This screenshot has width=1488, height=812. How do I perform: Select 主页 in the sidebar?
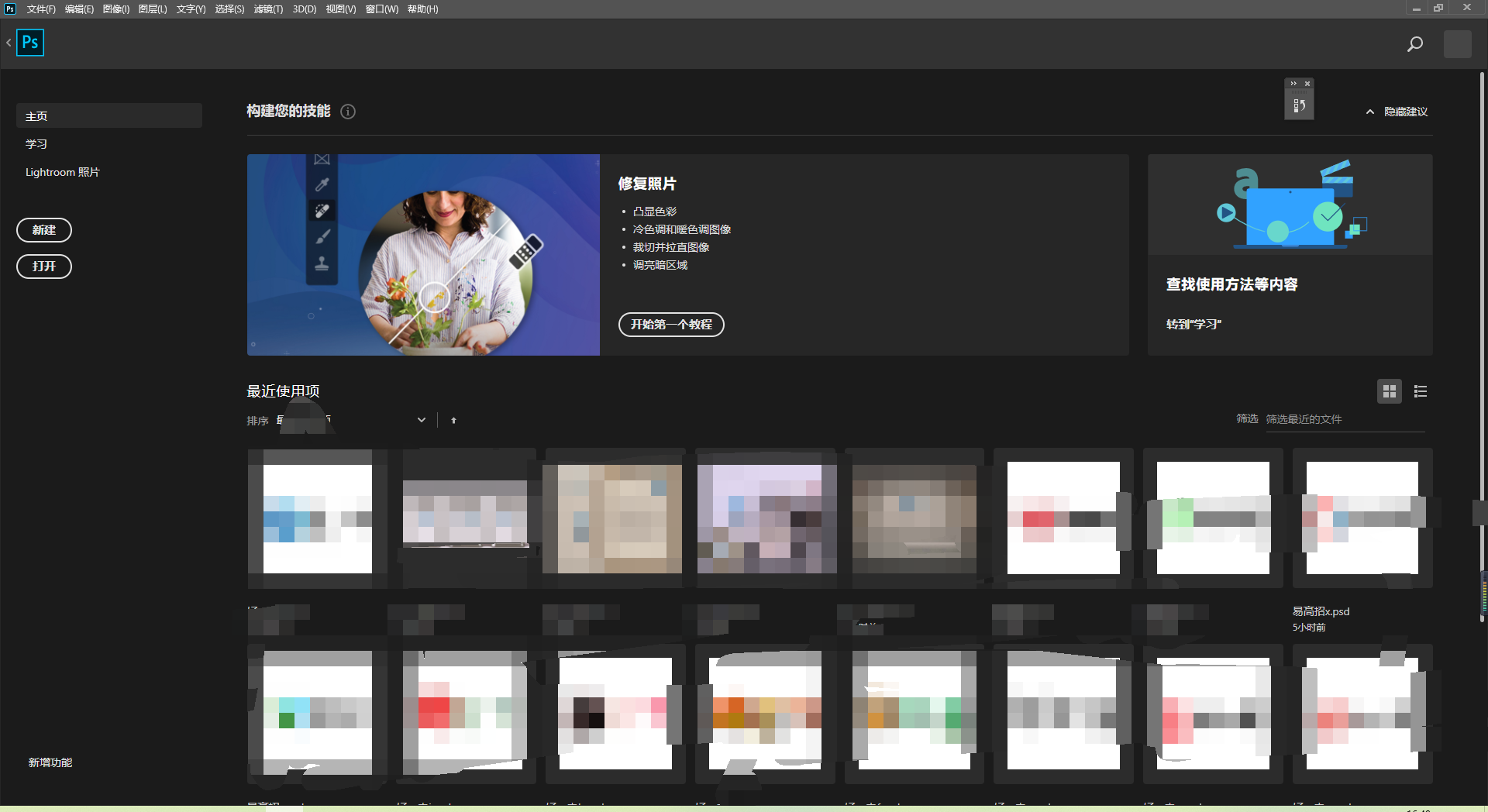pos(109,116)
